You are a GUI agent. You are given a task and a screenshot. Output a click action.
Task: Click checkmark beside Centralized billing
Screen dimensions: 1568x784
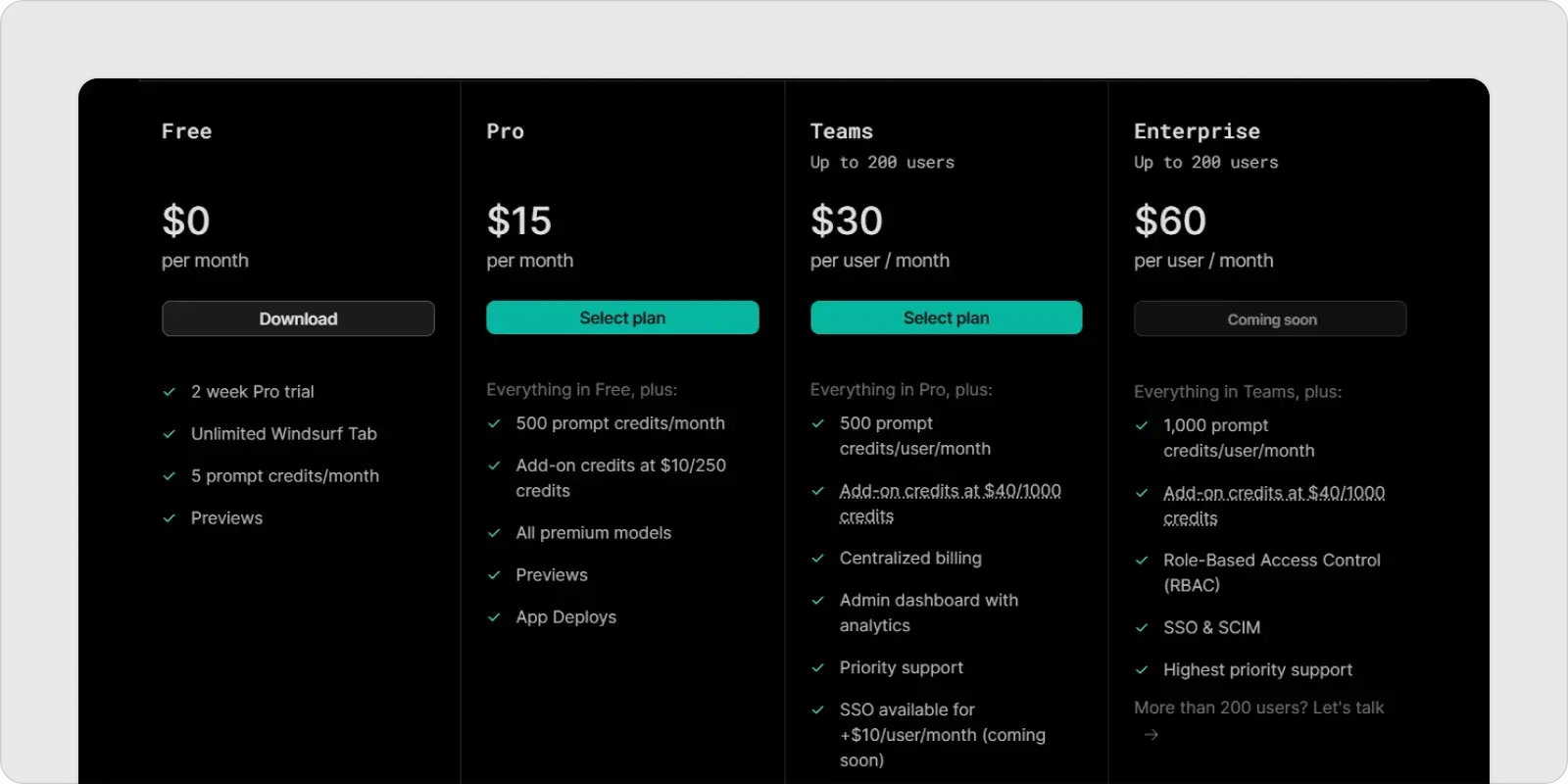817,559
